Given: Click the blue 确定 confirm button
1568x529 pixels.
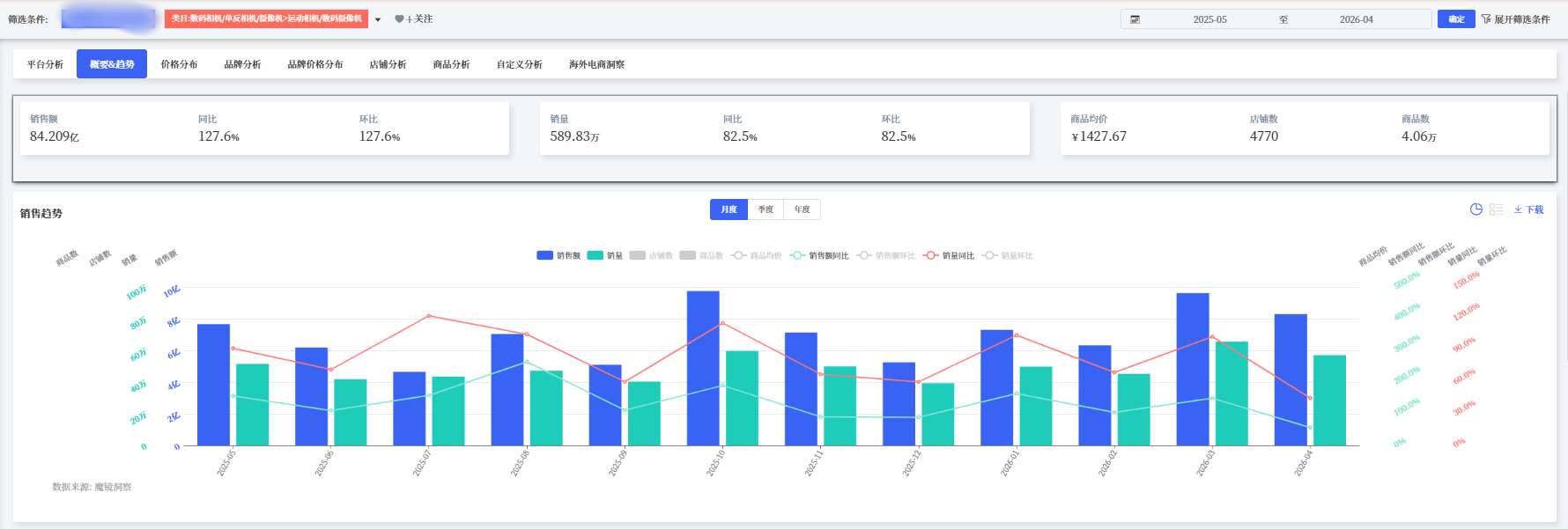Looking at the screenshot, I should click(1456, 19).
